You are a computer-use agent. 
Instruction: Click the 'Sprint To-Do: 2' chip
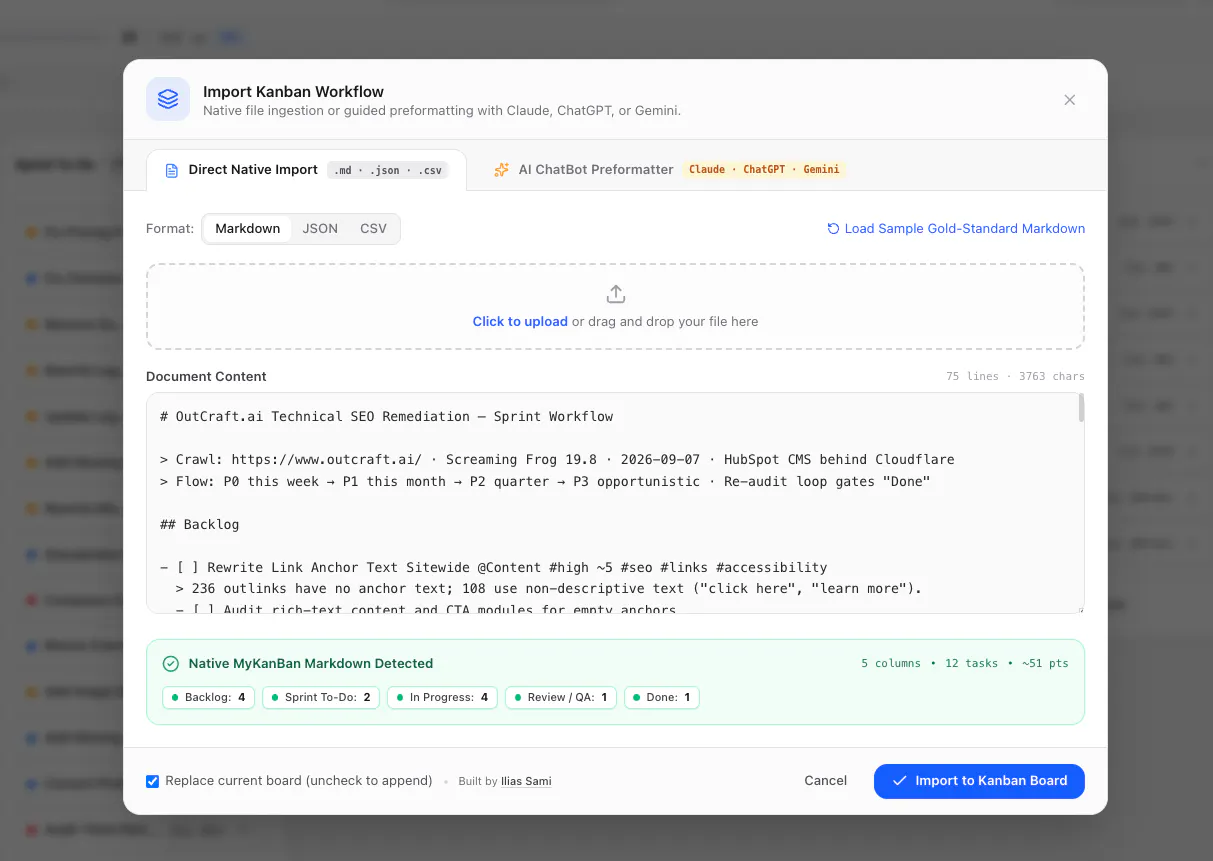point(321,697)
